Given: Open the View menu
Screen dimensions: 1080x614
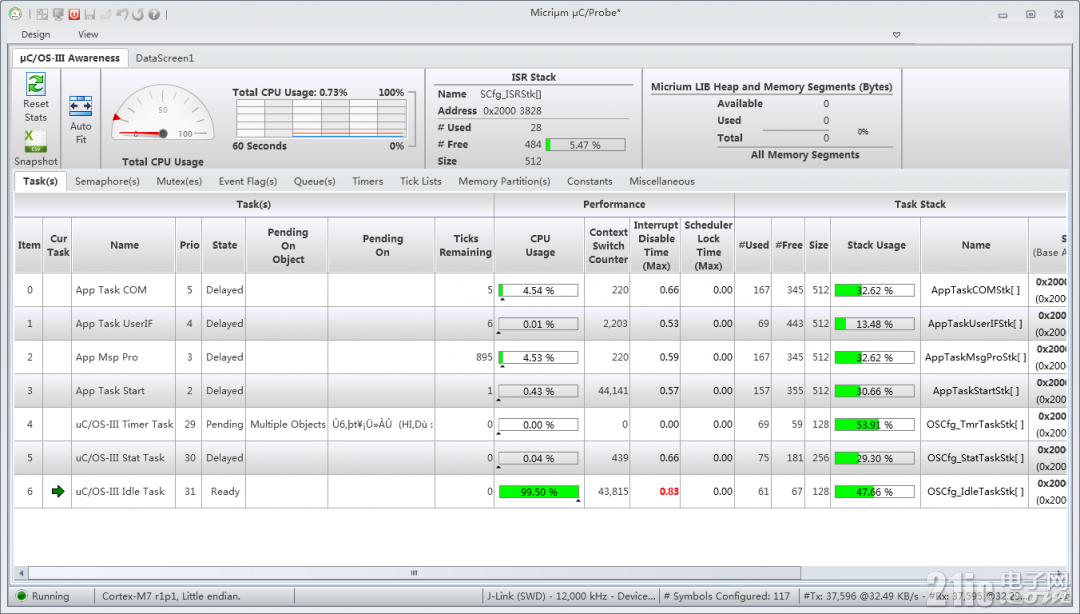Looking at the screenshot, I should click(x=88, y=34).
